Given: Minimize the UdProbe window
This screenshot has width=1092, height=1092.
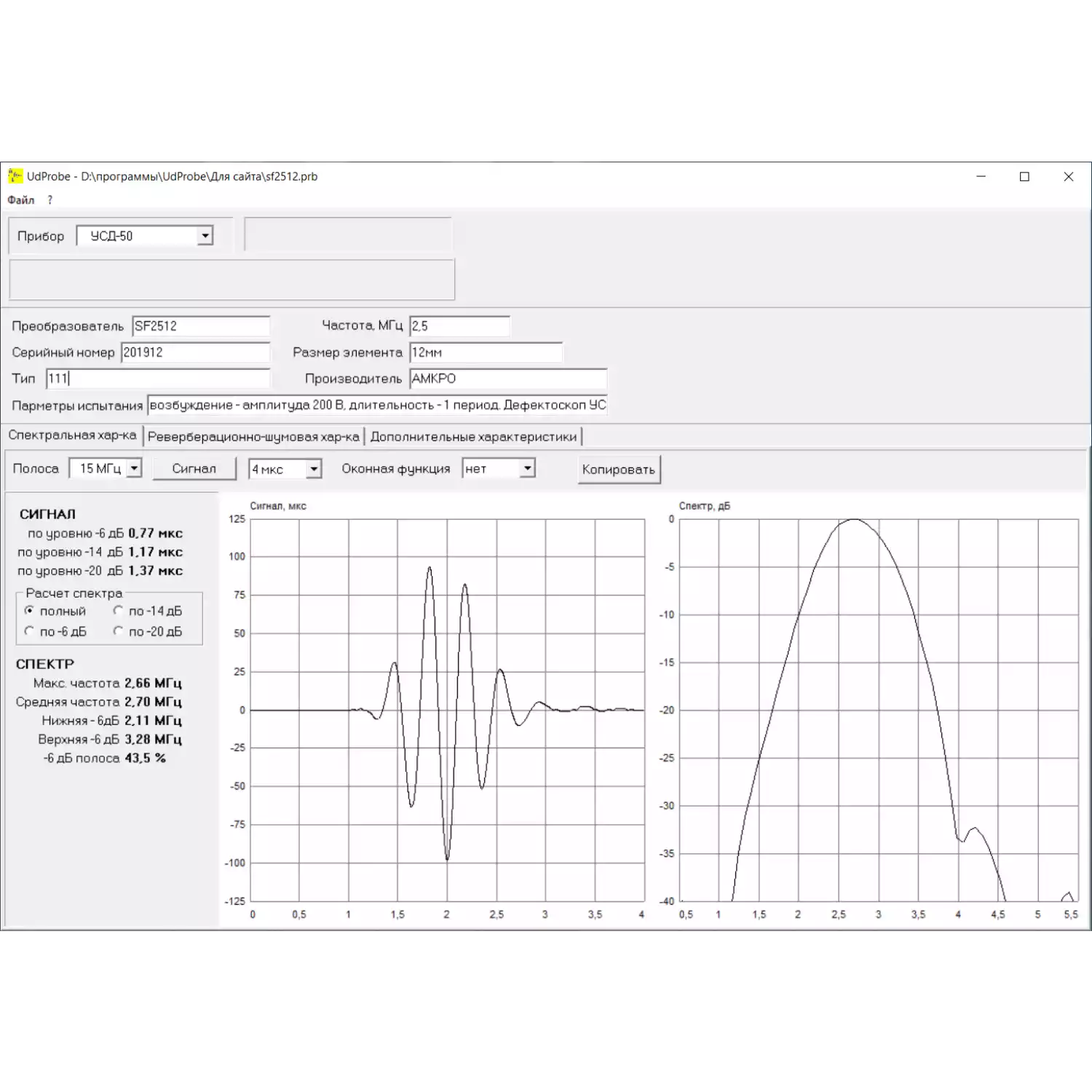Looking at the screenshot, I should pyautogui.click(x=981, y=176).
